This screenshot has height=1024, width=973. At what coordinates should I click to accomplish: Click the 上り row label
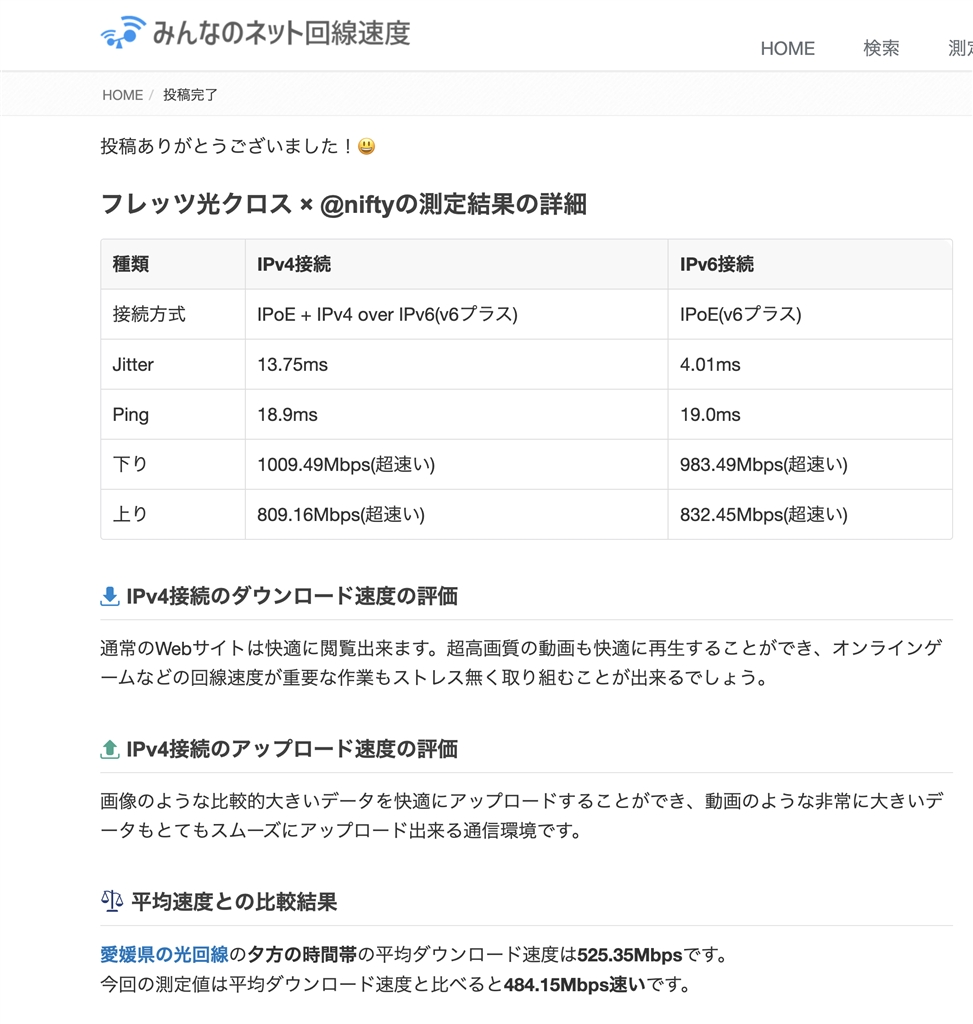(130, 515)
